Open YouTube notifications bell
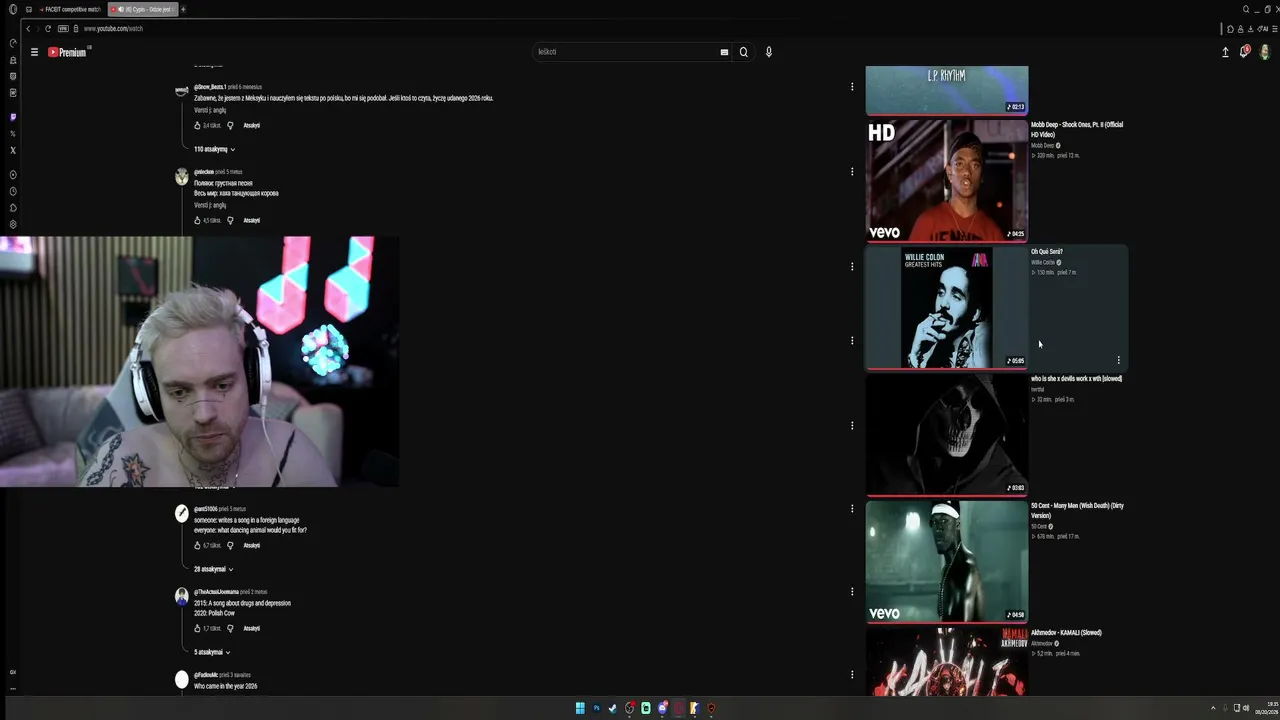1280x720 pixels. [1244, 51]
